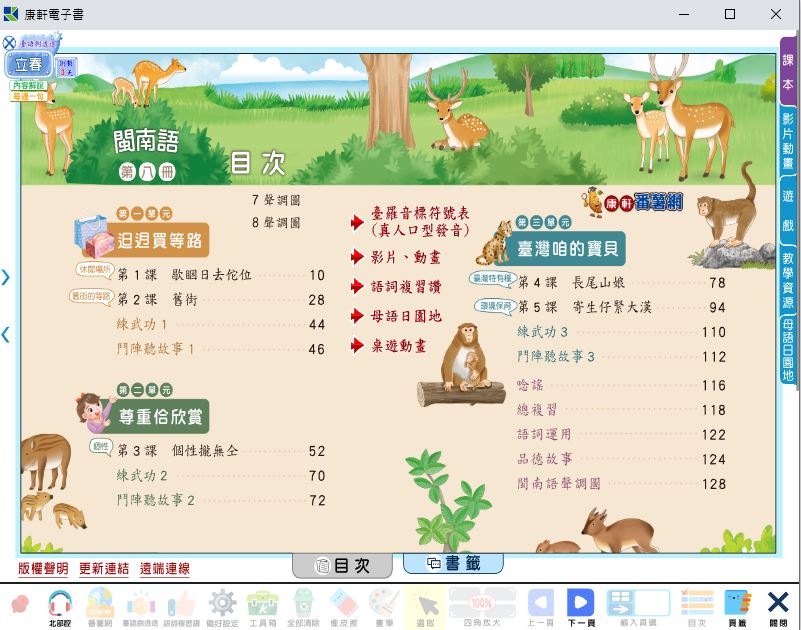The height and width of the screenshot is (630, 801).
Task: Close the seasonal widget with the blue X
Action: (x=9, y=43)
